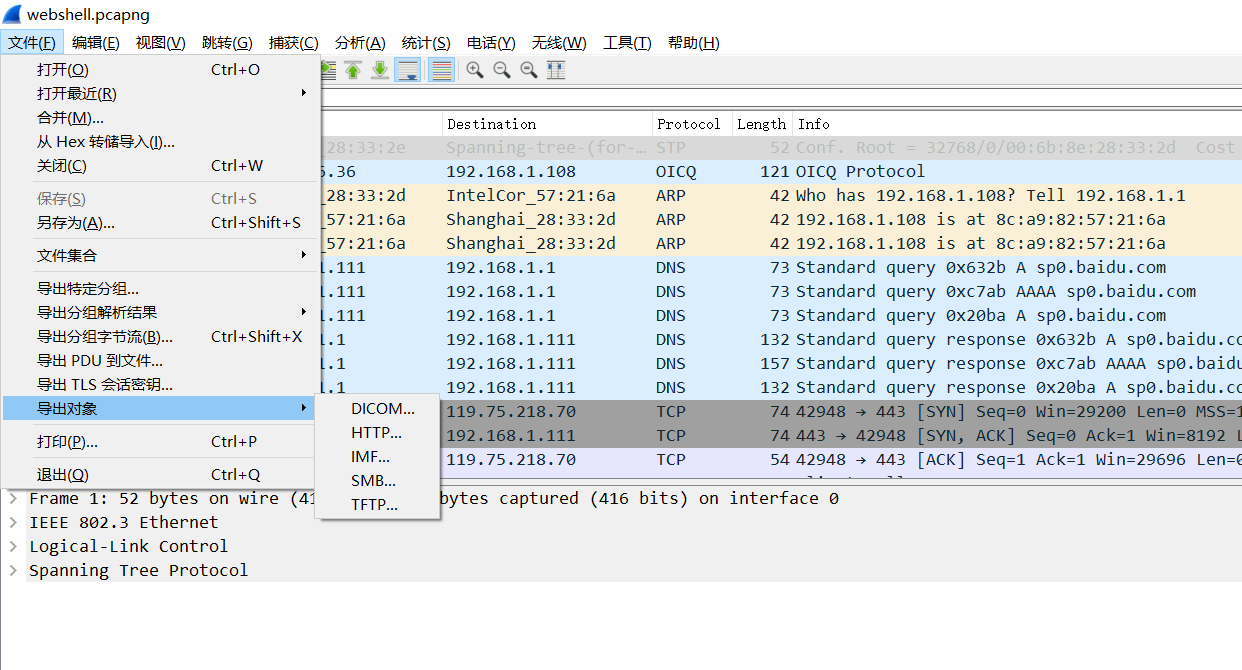This screenshot has height=670, width=1242.
Task: Open the 无线(W) menu
Action: pos(559,42)
